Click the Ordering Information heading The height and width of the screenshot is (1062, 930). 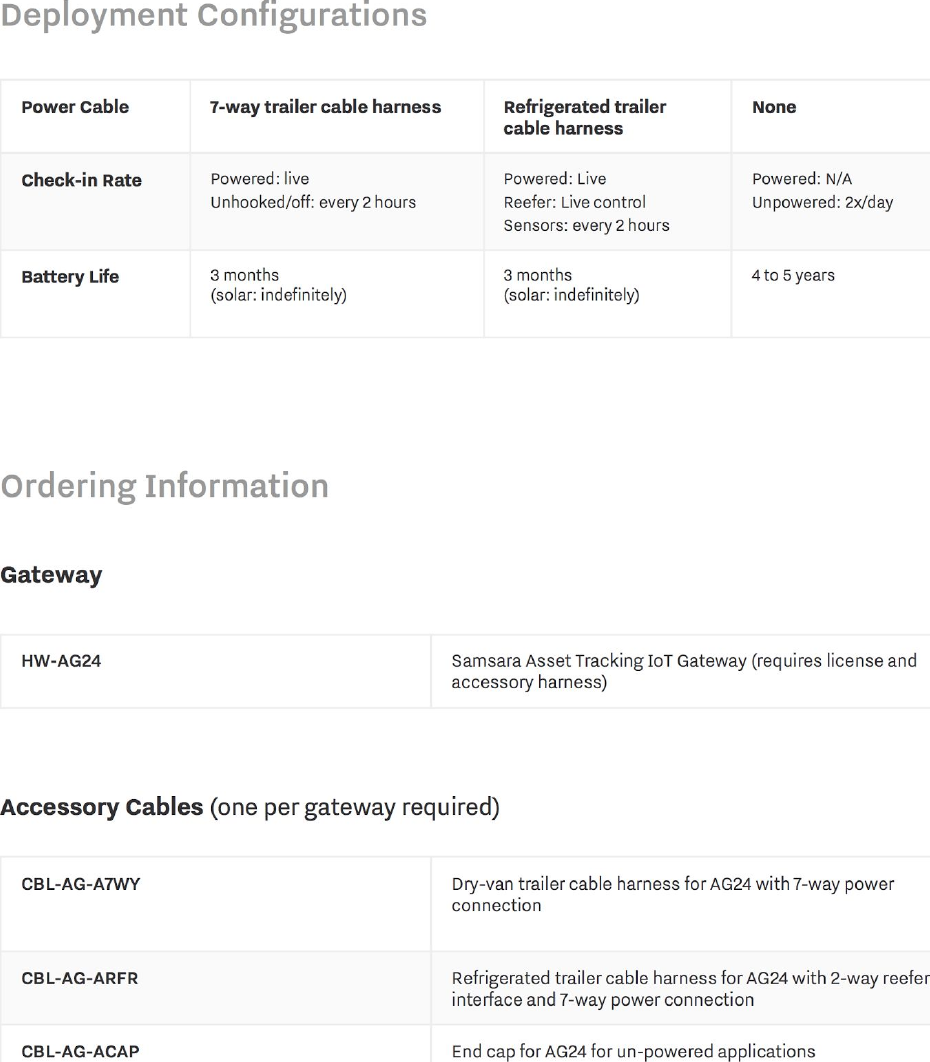pyautogui.click(x=165, y=486)
